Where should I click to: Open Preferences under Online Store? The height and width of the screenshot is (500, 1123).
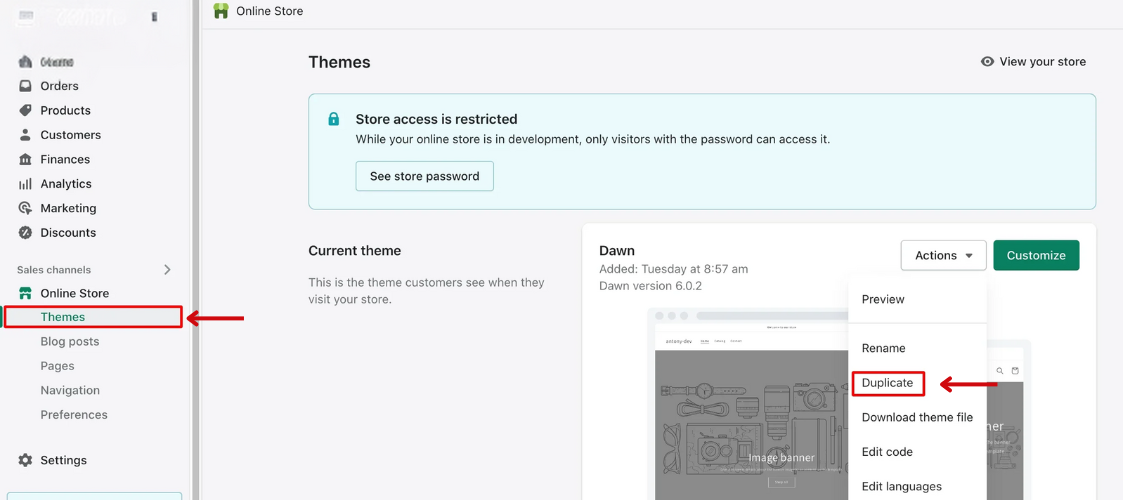click(x=74, y=415)
